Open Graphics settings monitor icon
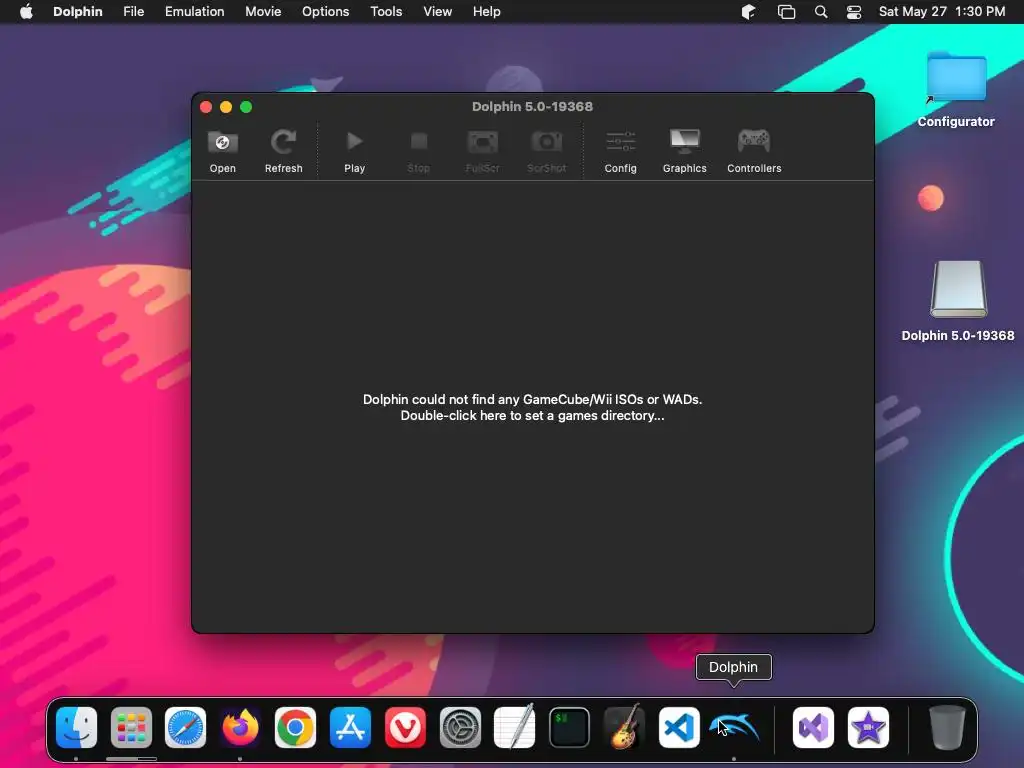 684,141
